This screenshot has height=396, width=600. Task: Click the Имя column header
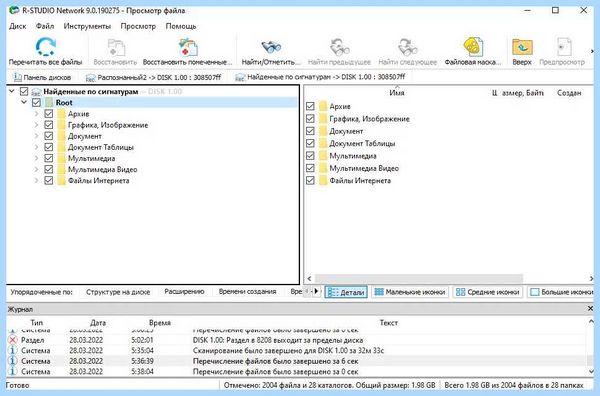(x=397, y=93)
